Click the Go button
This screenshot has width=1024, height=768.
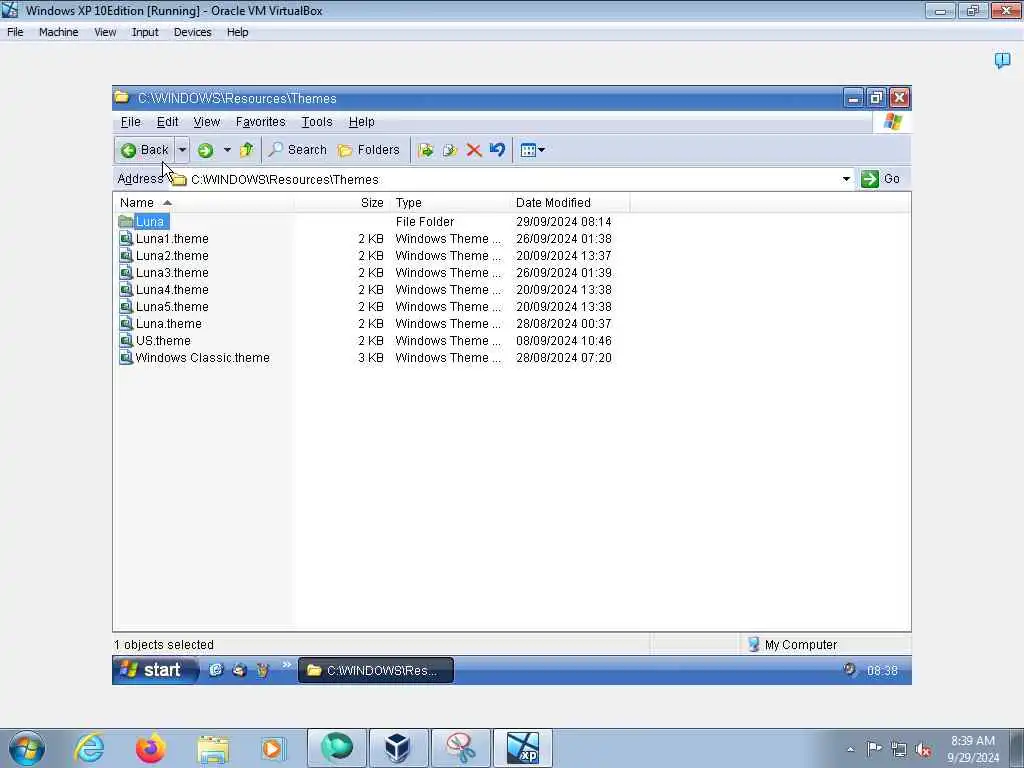(880, 179)
